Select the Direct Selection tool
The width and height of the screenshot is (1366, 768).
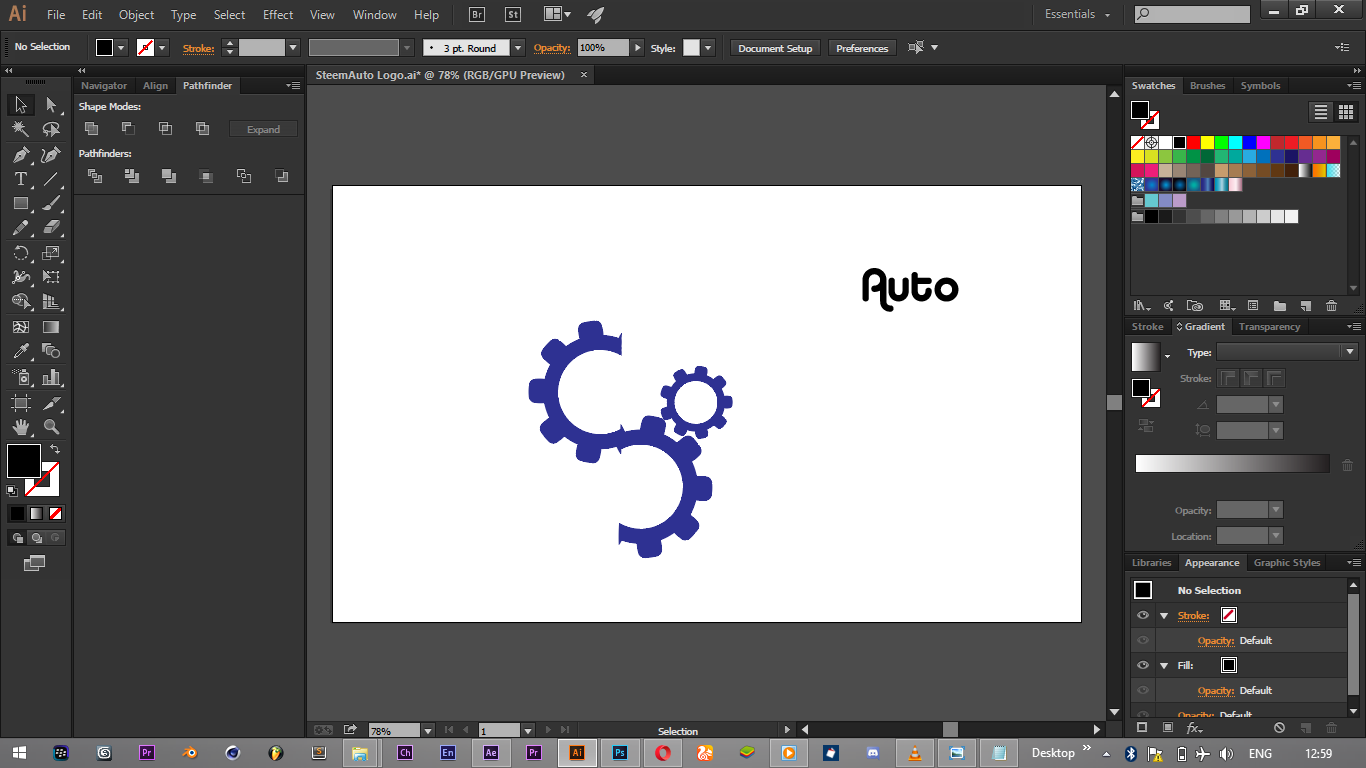[51, 105]
